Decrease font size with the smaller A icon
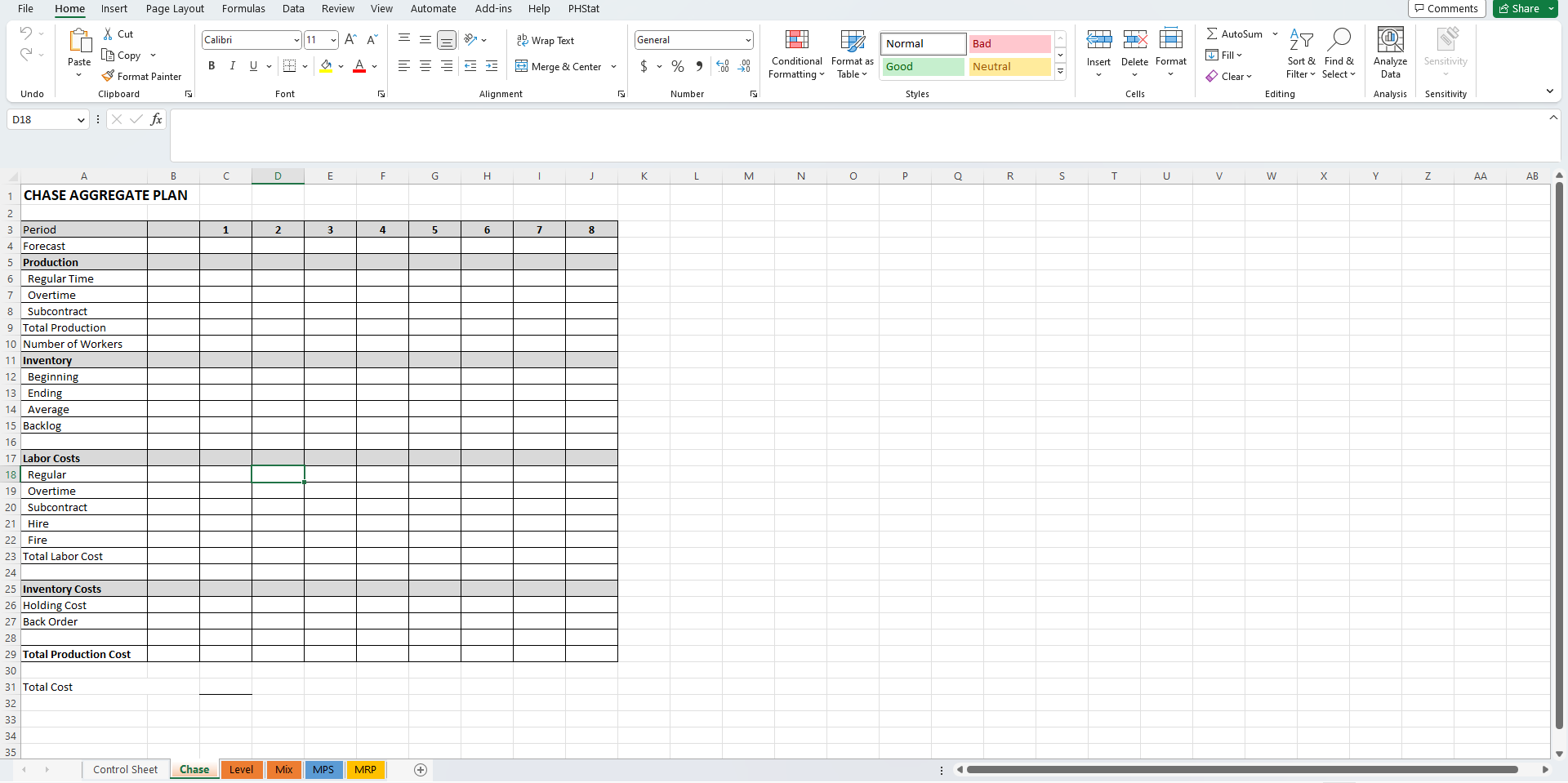This screenshot has height=783, width=1568. 372,39
